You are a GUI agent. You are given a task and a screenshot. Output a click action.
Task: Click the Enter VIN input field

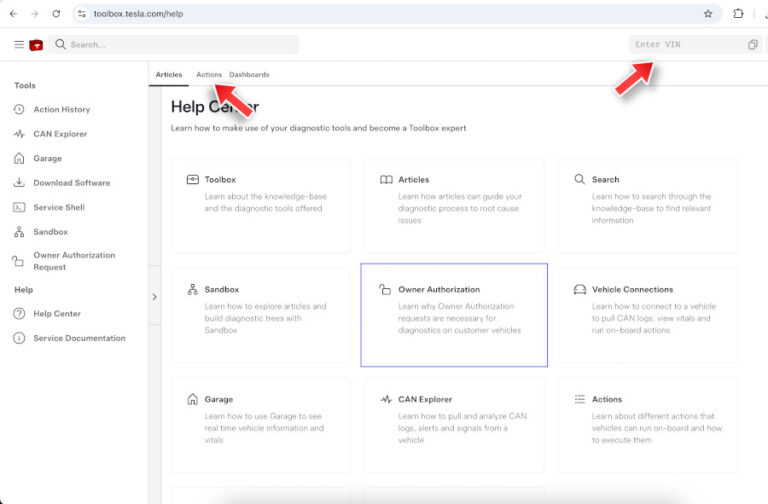[688, 45]
